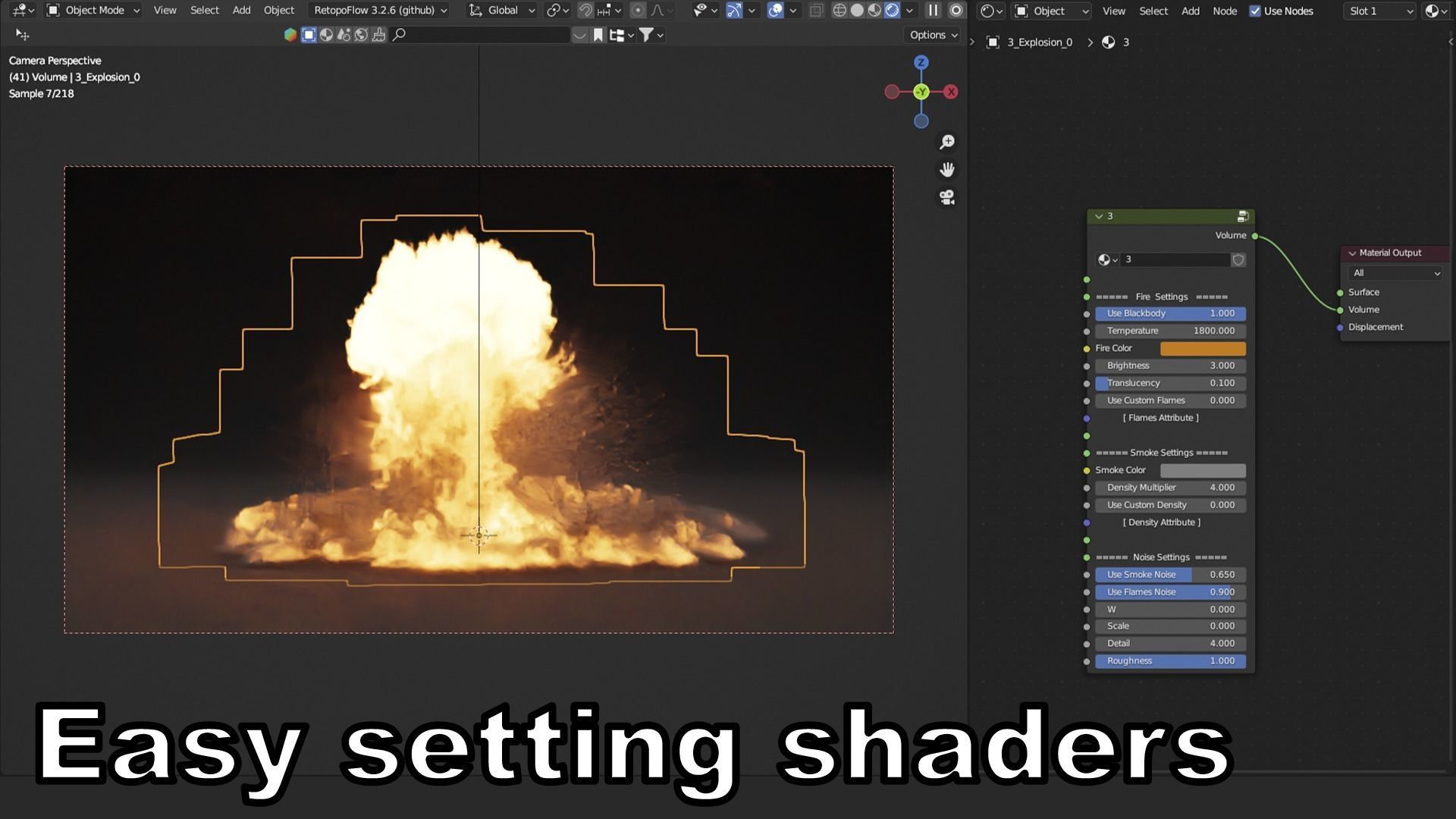Toggle the snap magnet icon
The width and height of the screenshot is (1456, 819).
coord(585,11)
